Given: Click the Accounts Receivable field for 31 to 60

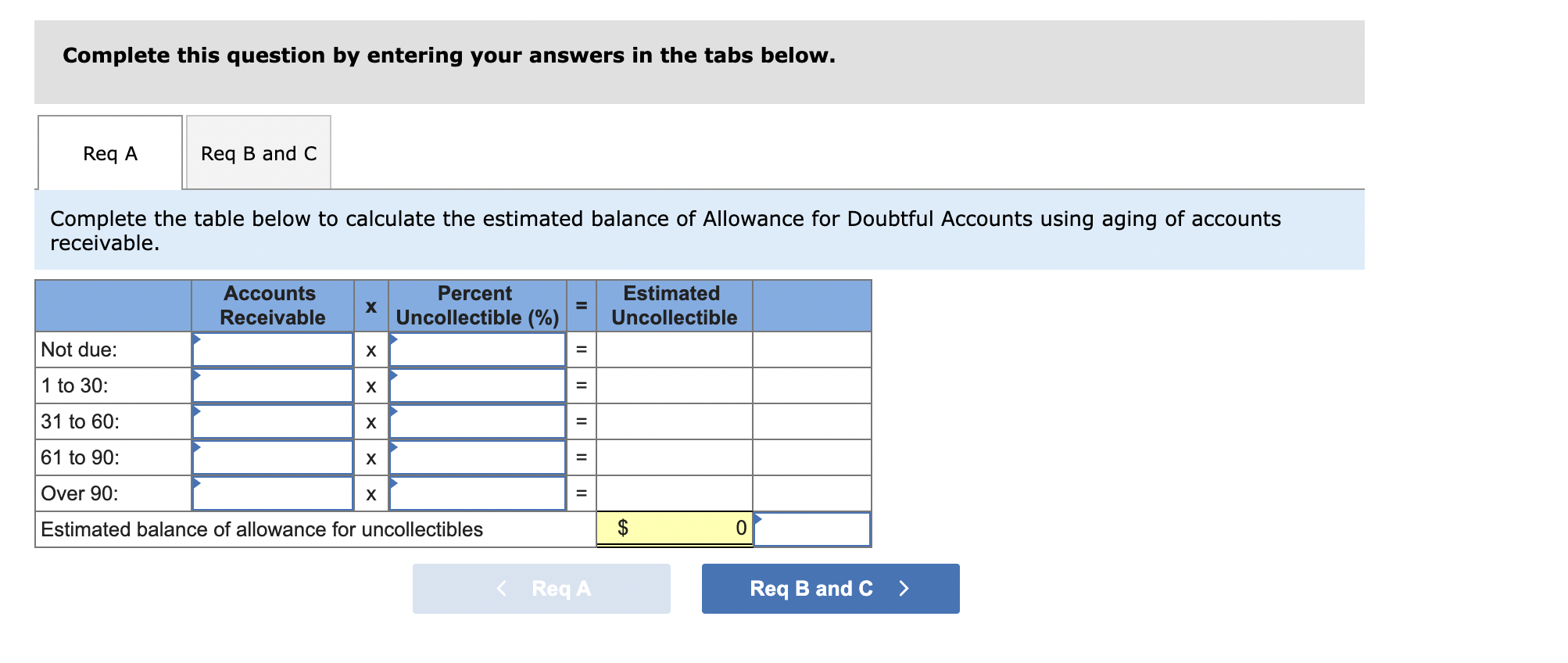Looking at the screenshot, I should (x=273, y=421).
